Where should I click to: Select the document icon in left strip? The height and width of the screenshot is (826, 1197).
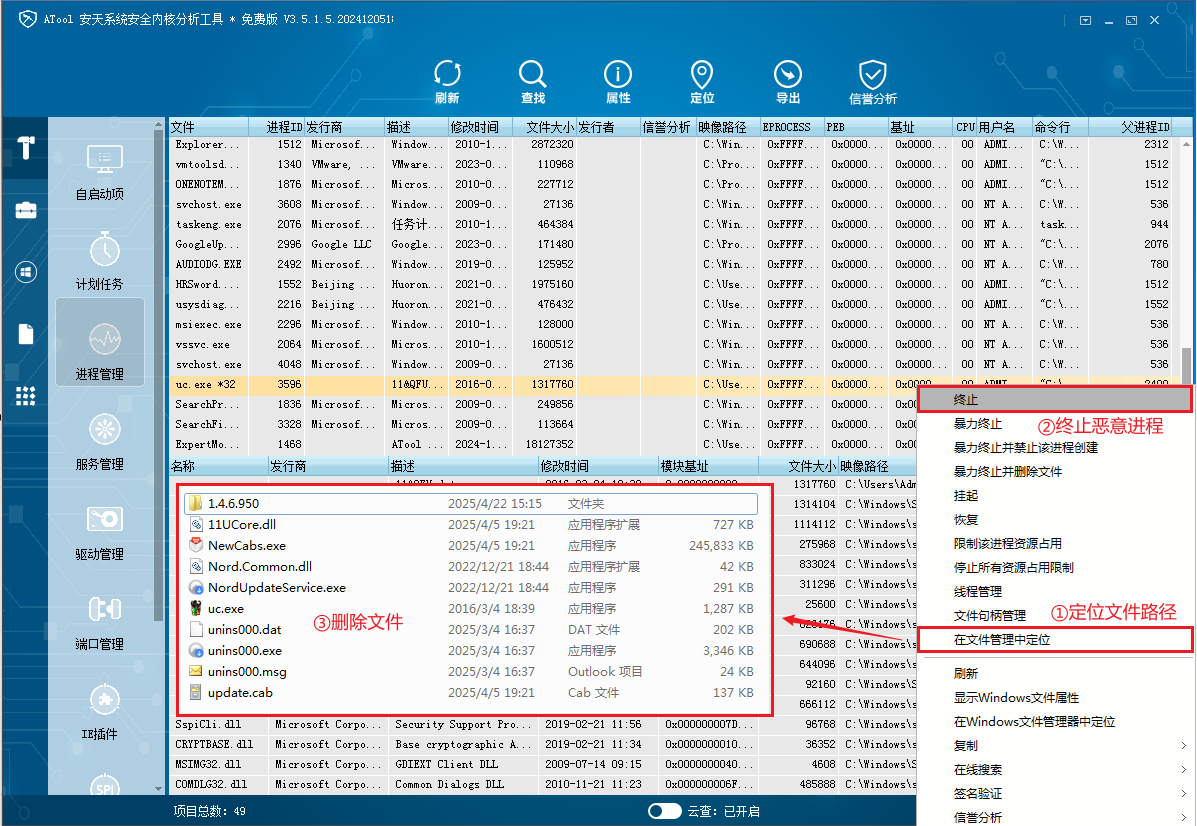[26, 334]
